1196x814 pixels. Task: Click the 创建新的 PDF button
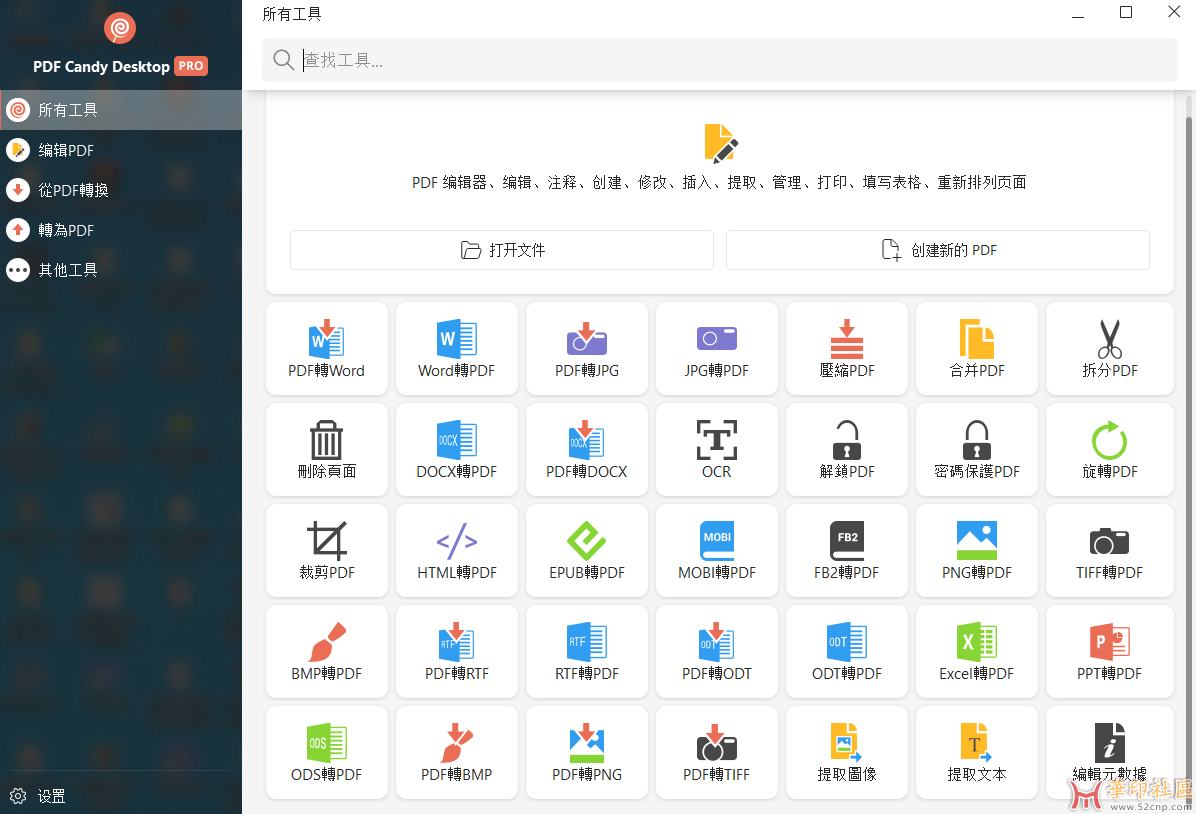(937, 249)
